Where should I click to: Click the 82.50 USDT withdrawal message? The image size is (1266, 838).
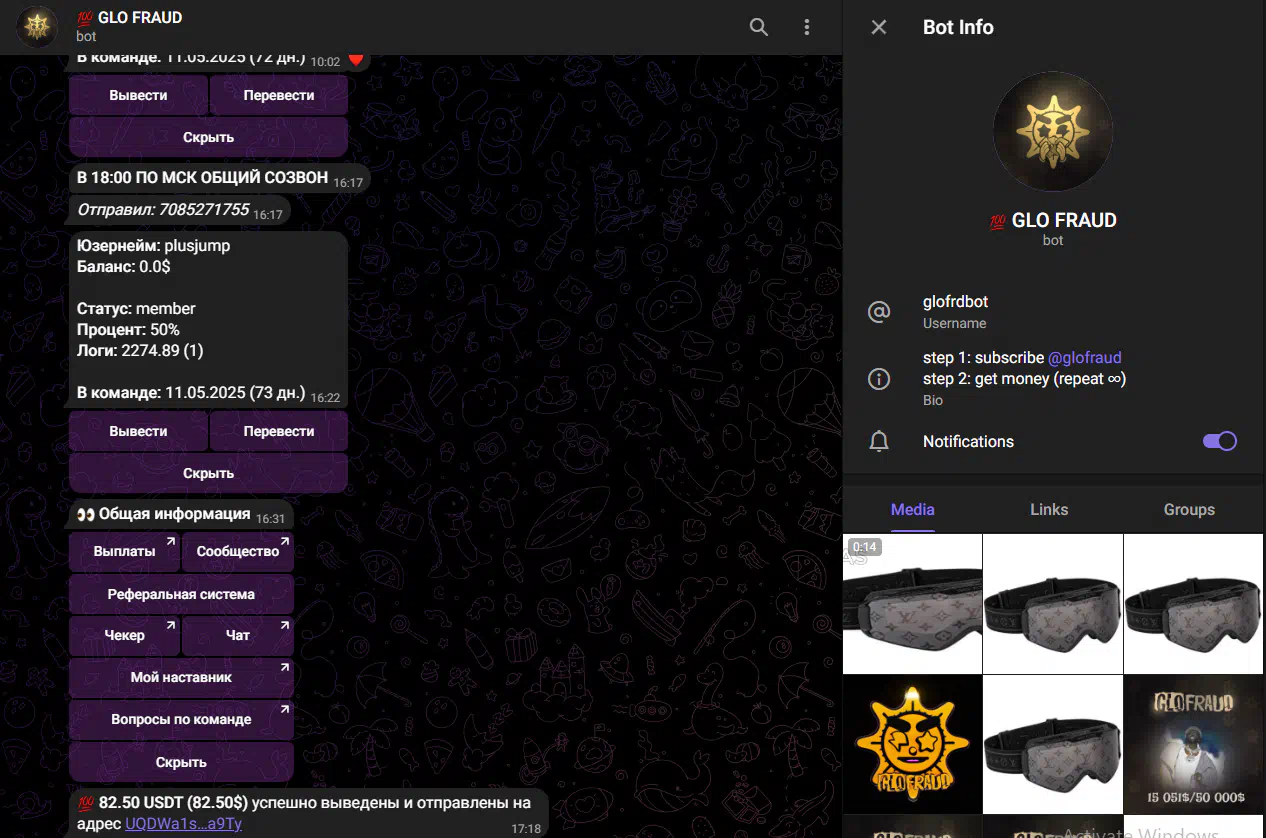tap(308, 813)
